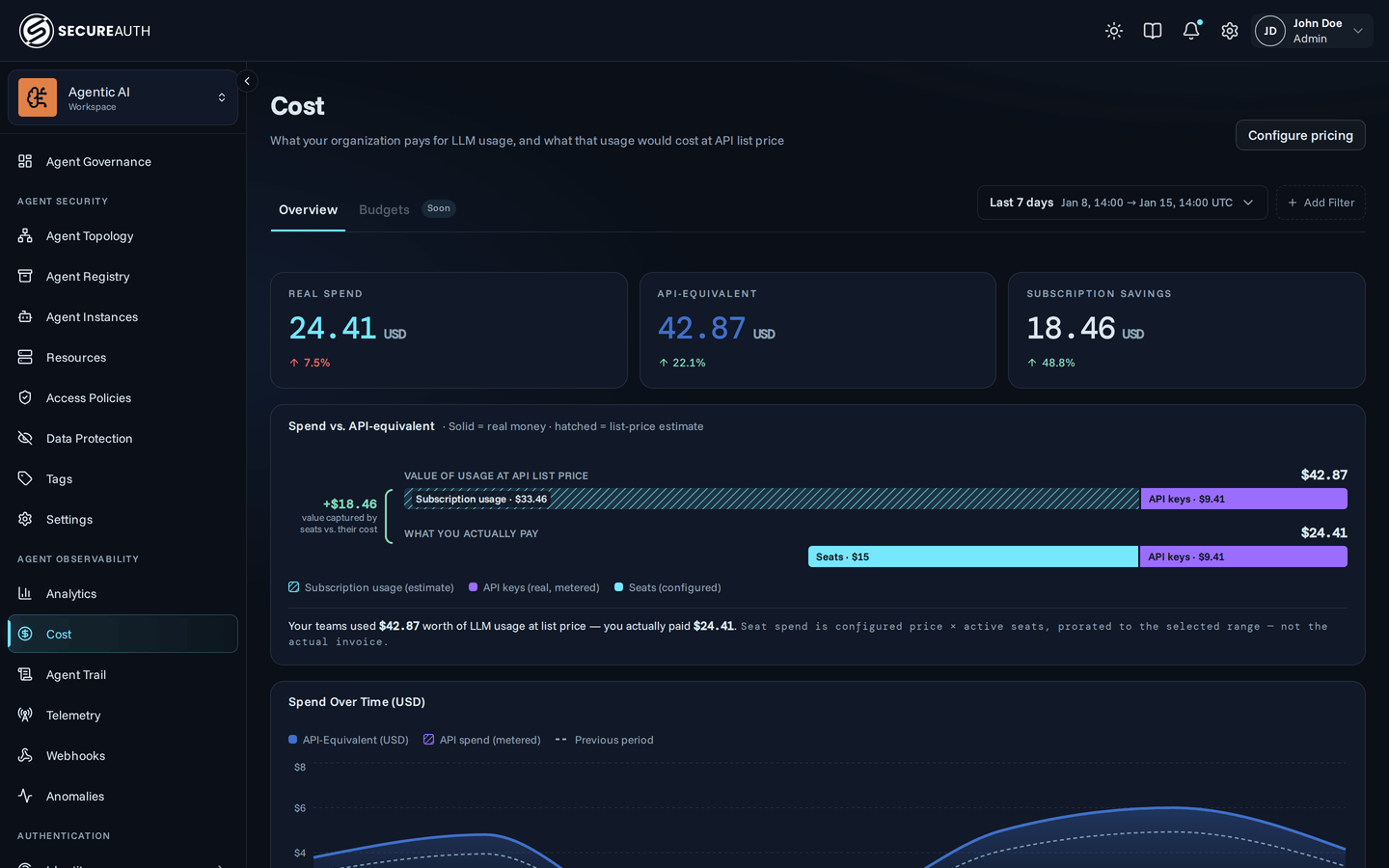
Task: Click the Agent Instances icon
Action: pos(25,316)
